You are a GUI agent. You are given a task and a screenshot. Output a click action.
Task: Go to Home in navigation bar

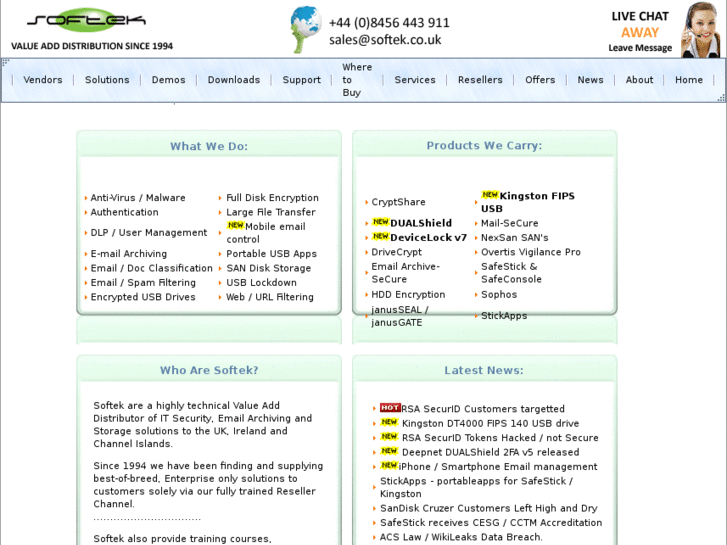[689, 80]
